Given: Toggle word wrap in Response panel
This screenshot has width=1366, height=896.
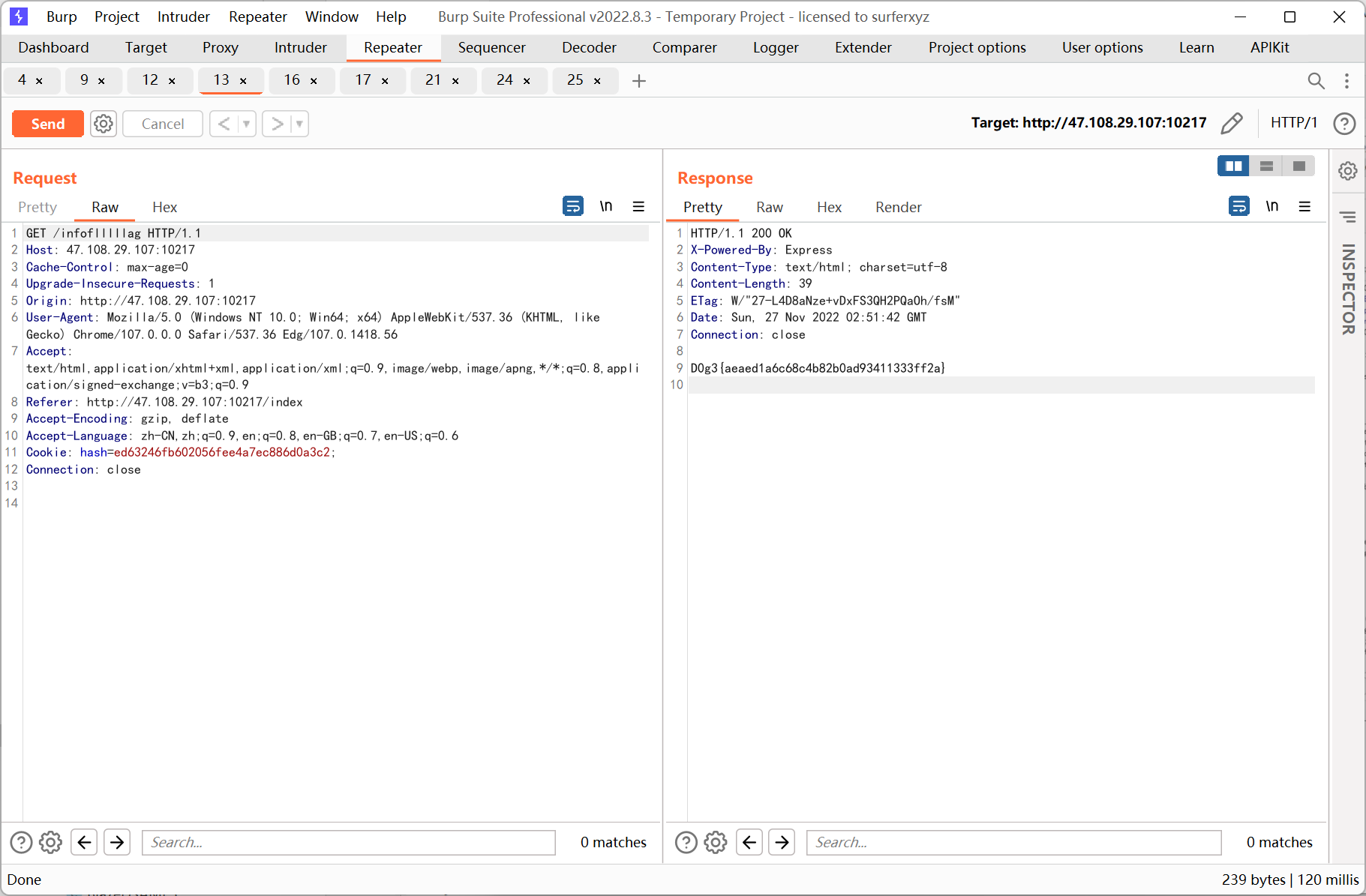Looking at the screenshot, I should [1239, 205].
